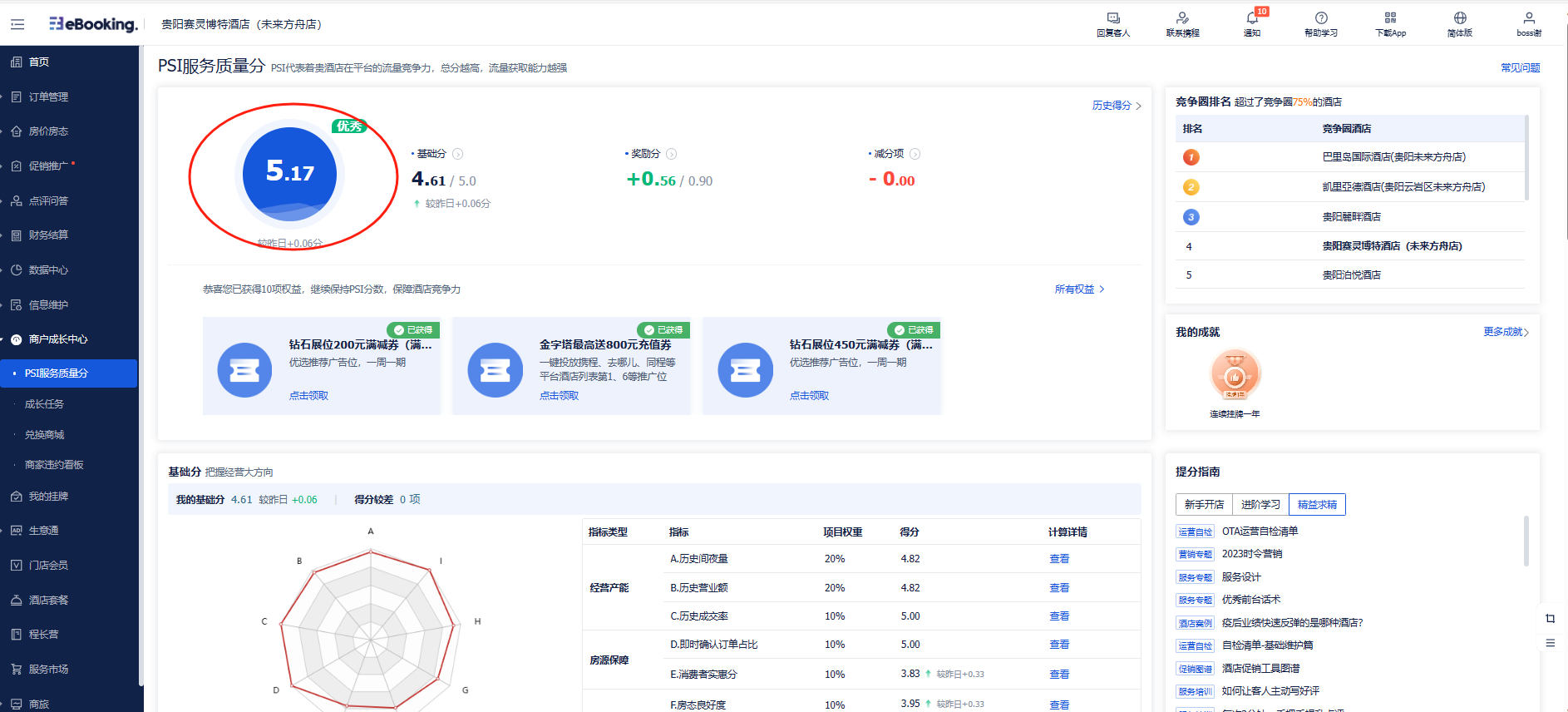Open 联系携程 contact icon

1182,18
